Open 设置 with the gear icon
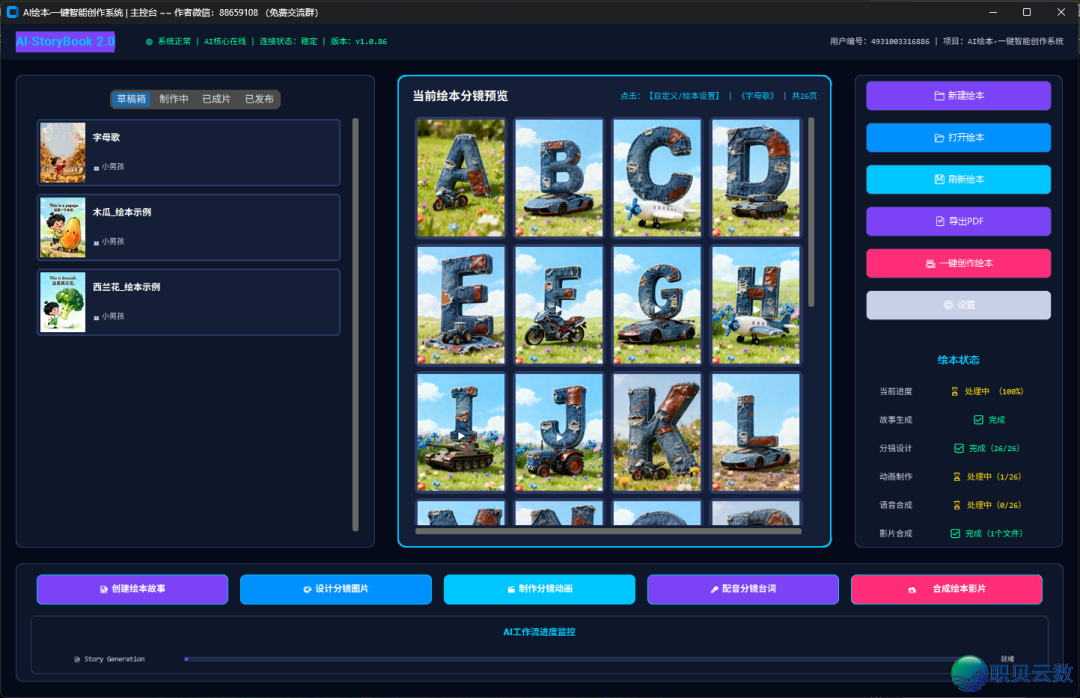The image size is (1080, 698). [958, 305]
